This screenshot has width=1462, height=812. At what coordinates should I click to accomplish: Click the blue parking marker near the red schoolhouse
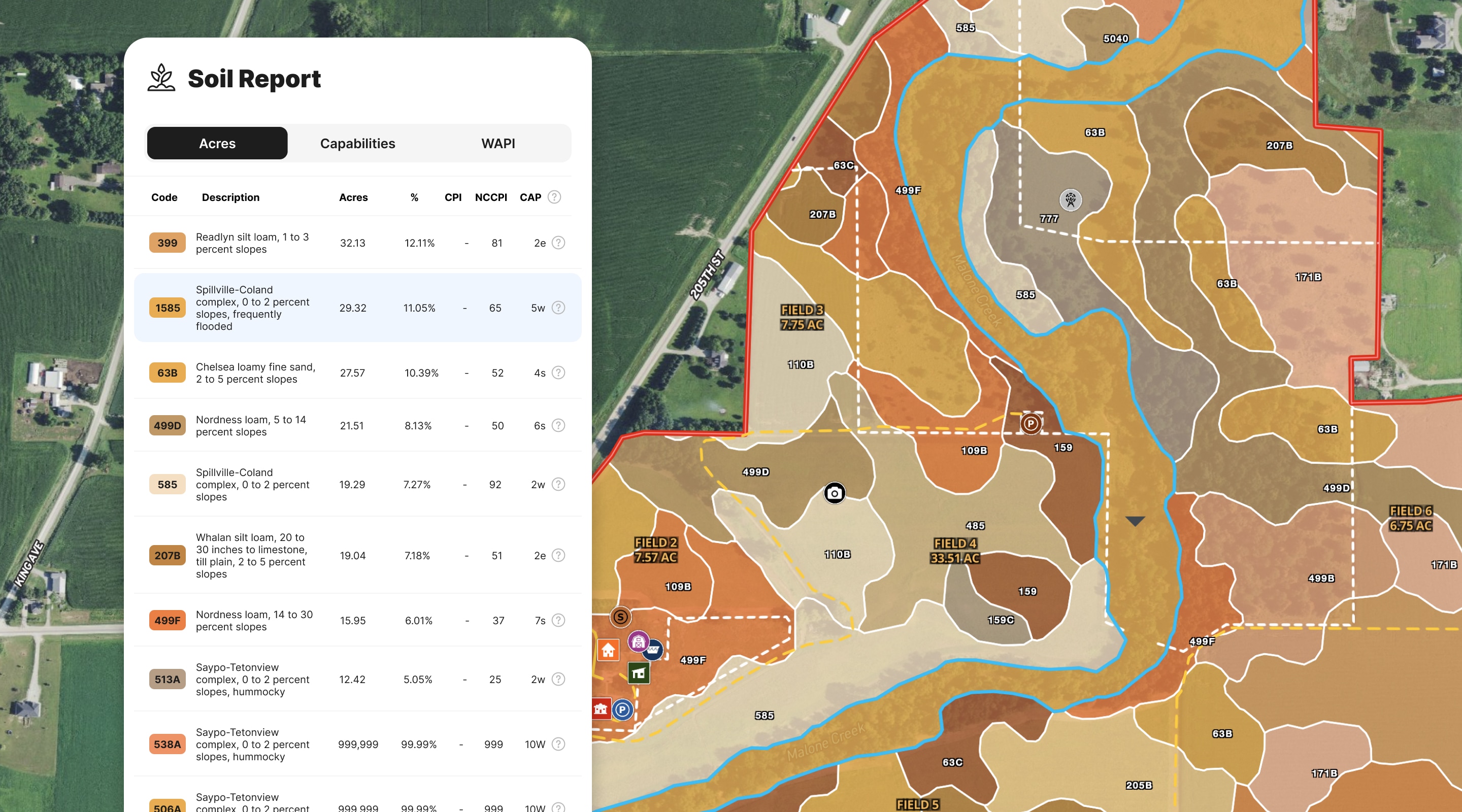[623, 709]
